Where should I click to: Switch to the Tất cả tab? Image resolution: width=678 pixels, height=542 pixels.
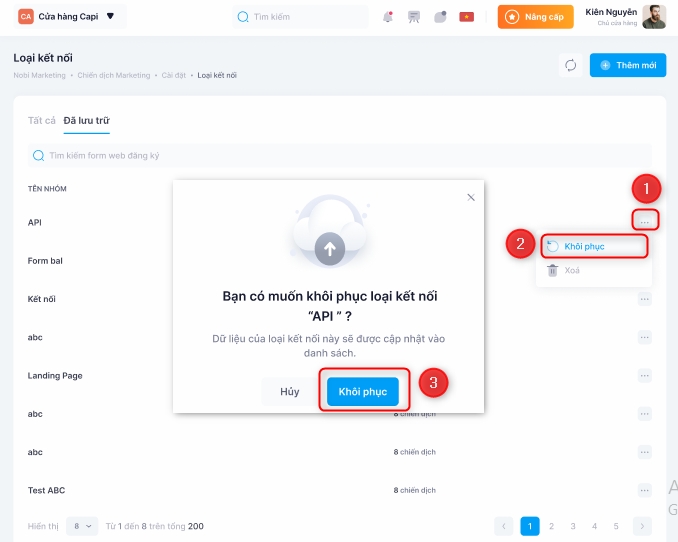tap(42, 120)
